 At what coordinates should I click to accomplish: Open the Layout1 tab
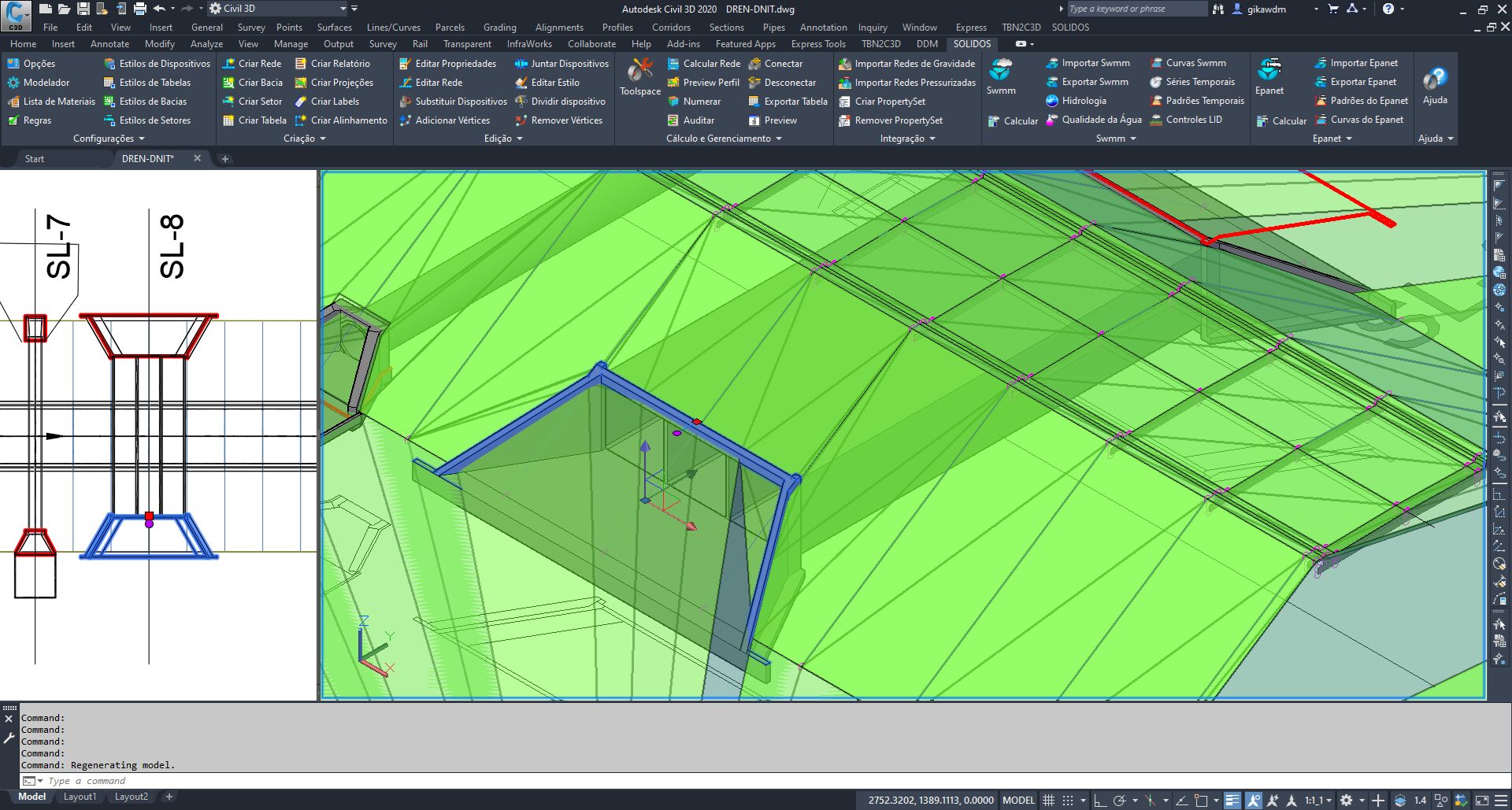click(x=80, y=797)
